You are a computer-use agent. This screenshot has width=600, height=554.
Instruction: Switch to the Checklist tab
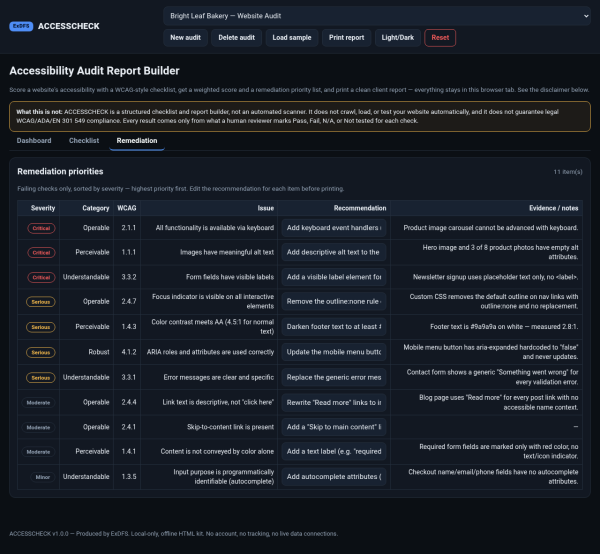tap(84, 141)
